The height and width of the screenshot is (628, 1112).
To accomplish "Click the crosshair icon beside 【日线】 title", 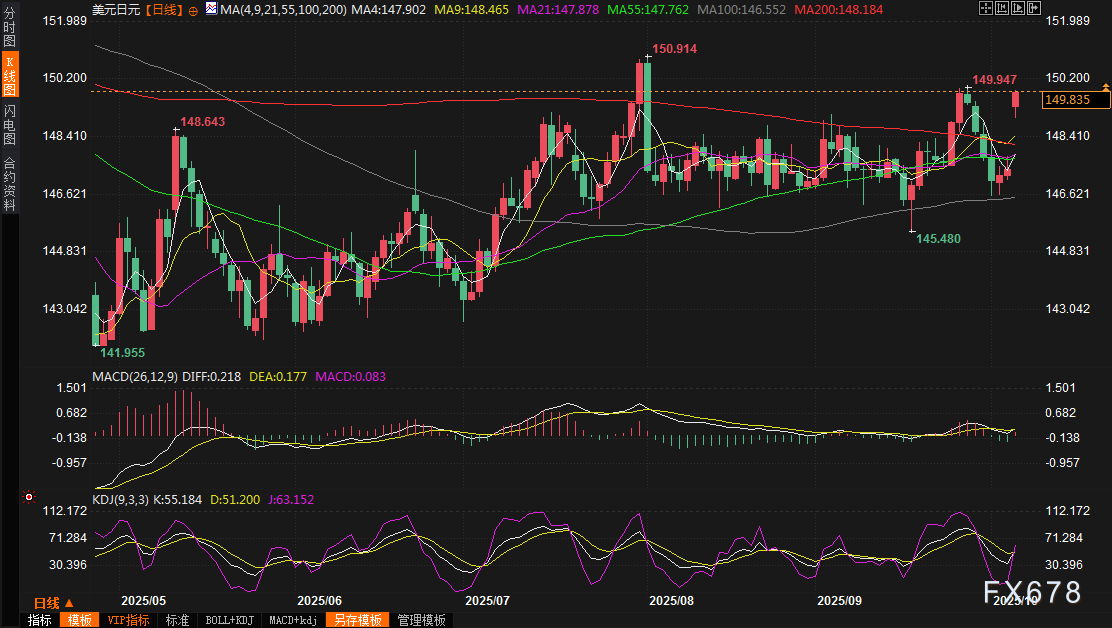I will point(193,9).
